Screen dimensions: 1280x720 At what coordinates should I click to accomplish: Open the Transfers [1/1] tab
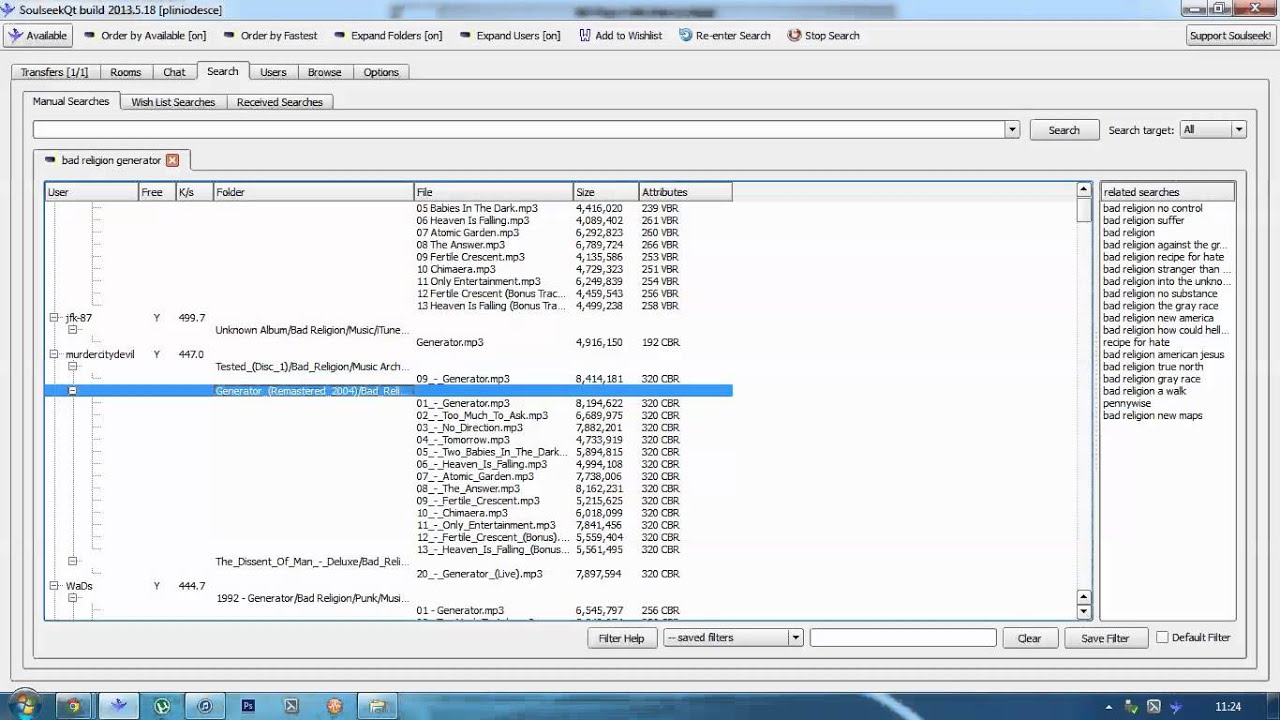(54, 72)
